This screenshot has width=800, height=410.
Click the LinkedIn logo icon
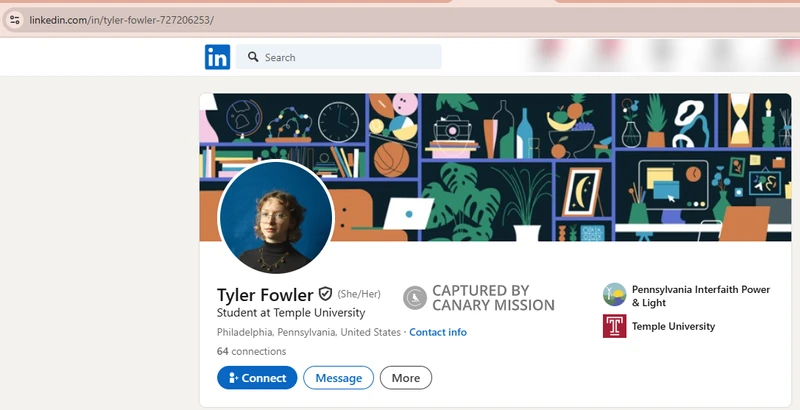click(217, 57)
